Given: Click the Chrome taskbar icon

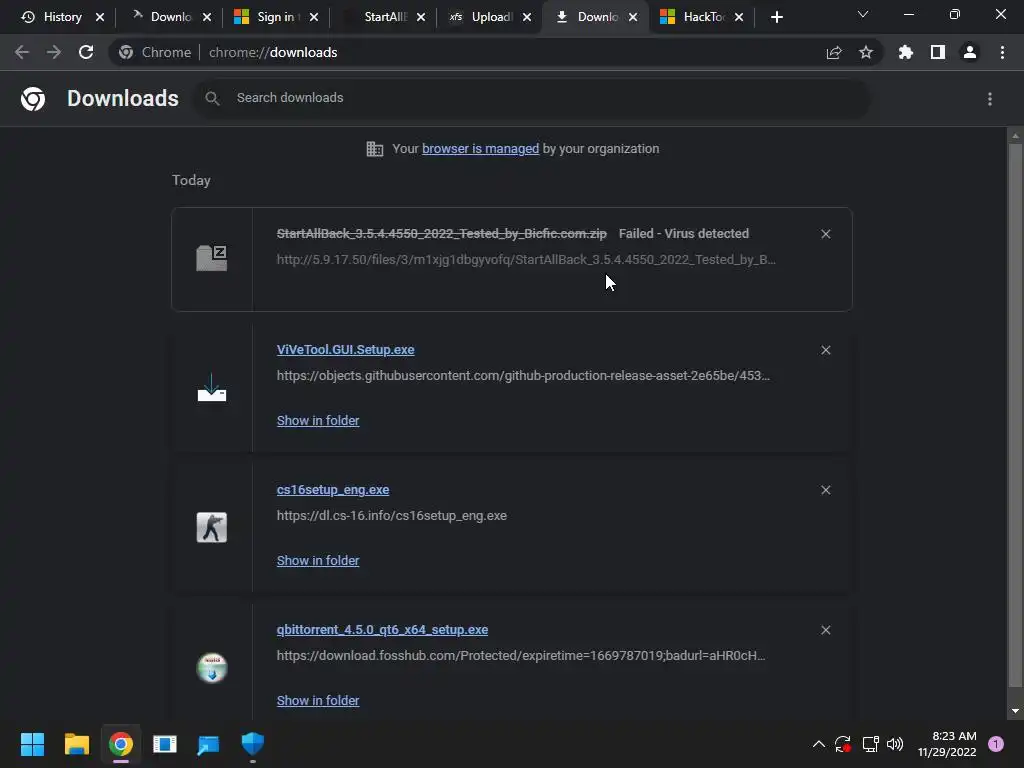Looking at the screenshot, I should 120,744.
